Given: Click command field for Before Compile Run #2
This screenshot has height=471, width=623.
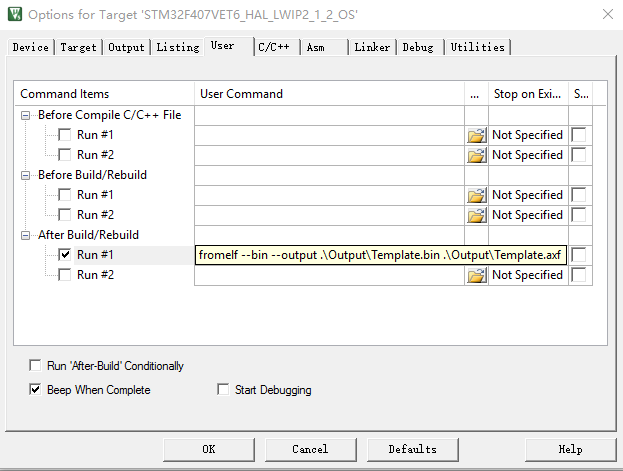Looking at the screenshot, I should tap(329, 155).
